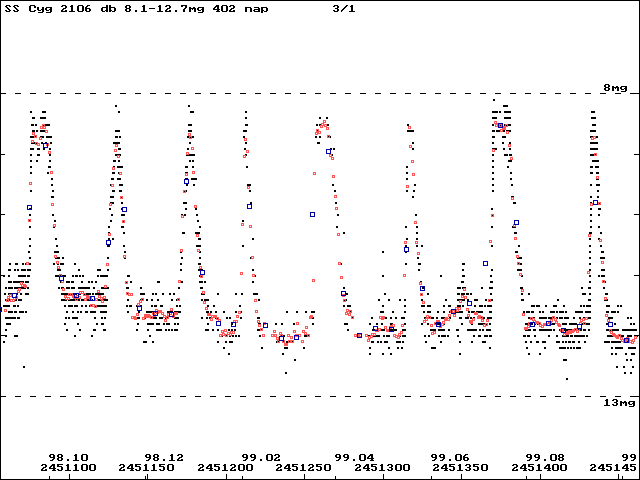Click the "402 nap" label in header
Viewport: 640px width, 480px height.
tap(240, 9)
